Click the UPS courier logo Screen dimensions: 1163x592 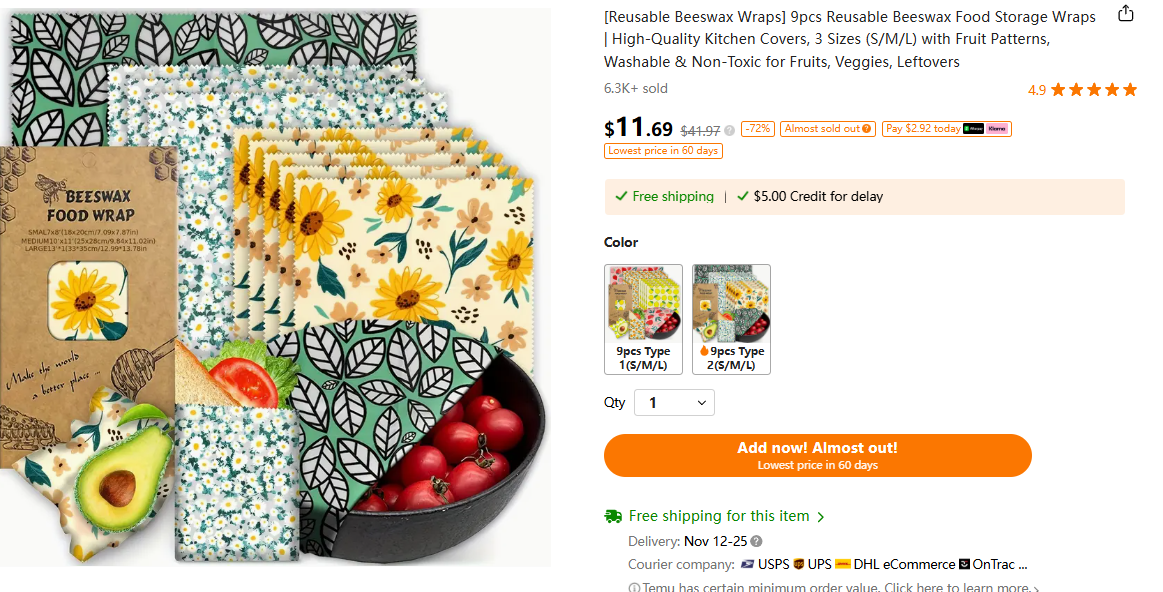point(796,563)
